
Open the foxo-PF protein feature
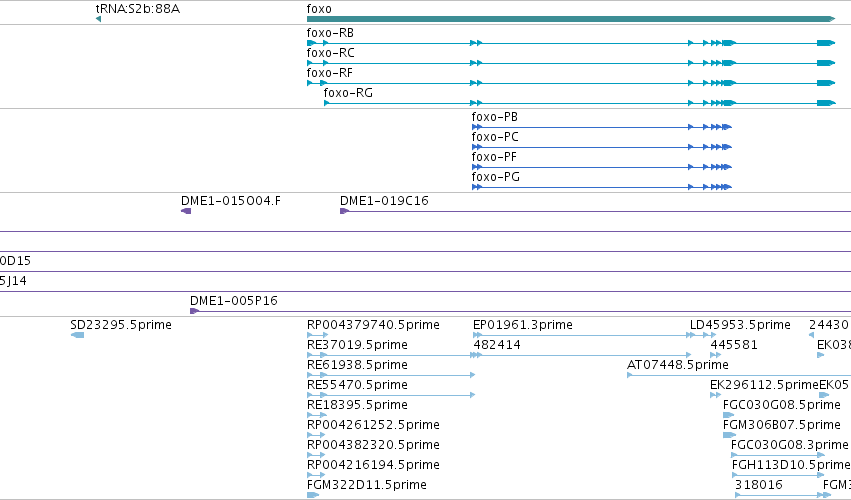(x=602, y=167)
